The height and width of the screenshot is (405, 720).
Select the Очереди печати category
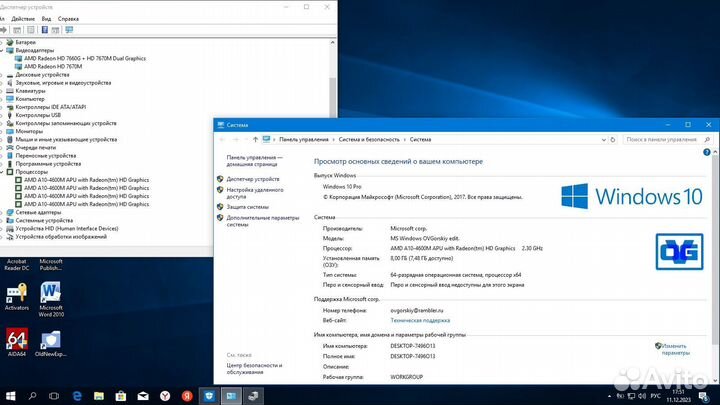pos(35,147)
